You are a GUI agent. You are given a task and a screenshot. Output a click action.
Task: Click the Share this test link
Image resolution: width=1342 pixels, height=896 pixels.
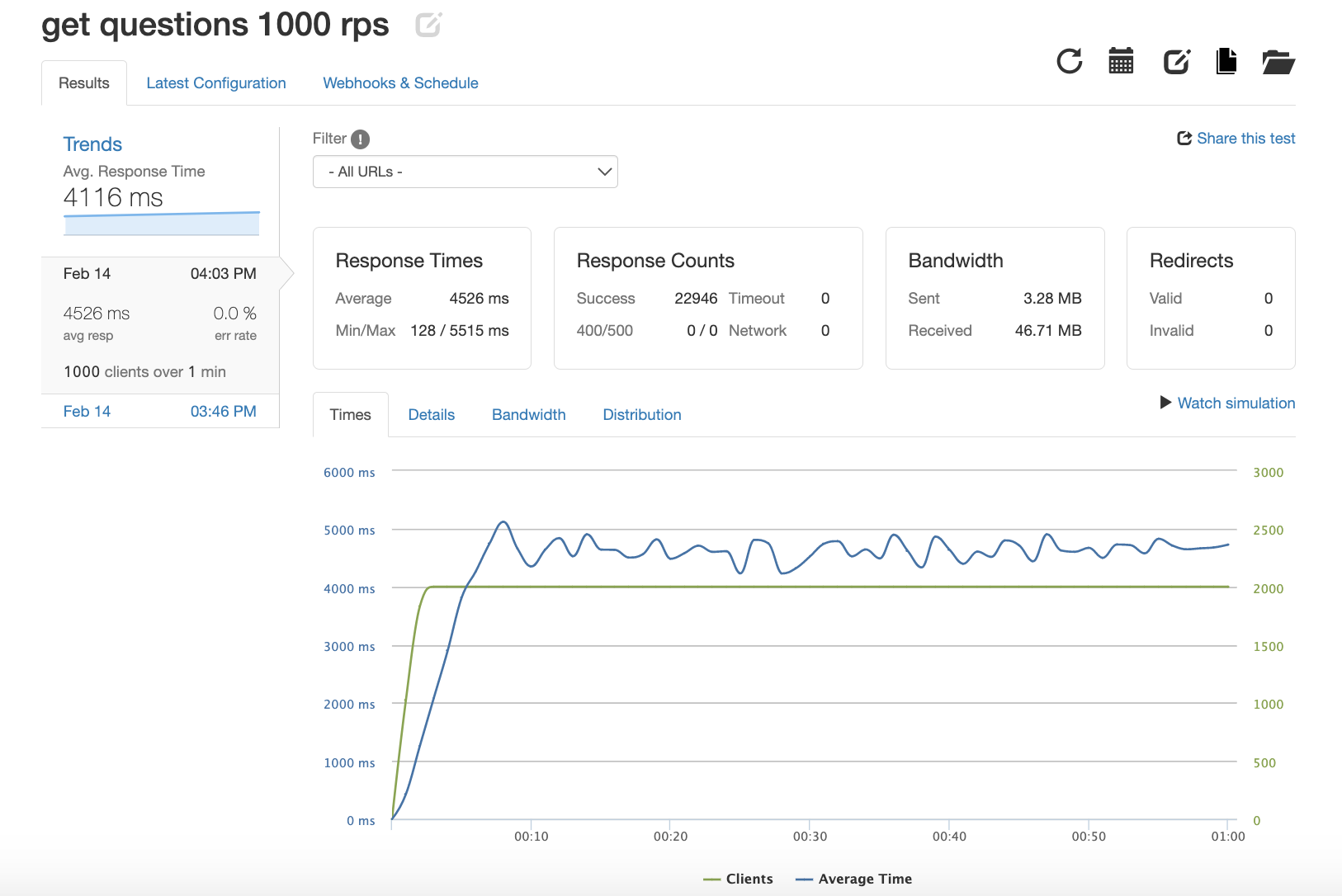(x=1245, y=139)
